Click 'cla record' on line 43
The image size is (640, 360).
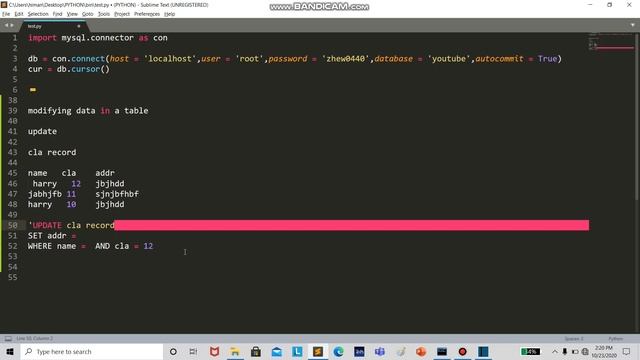(52, 152)
